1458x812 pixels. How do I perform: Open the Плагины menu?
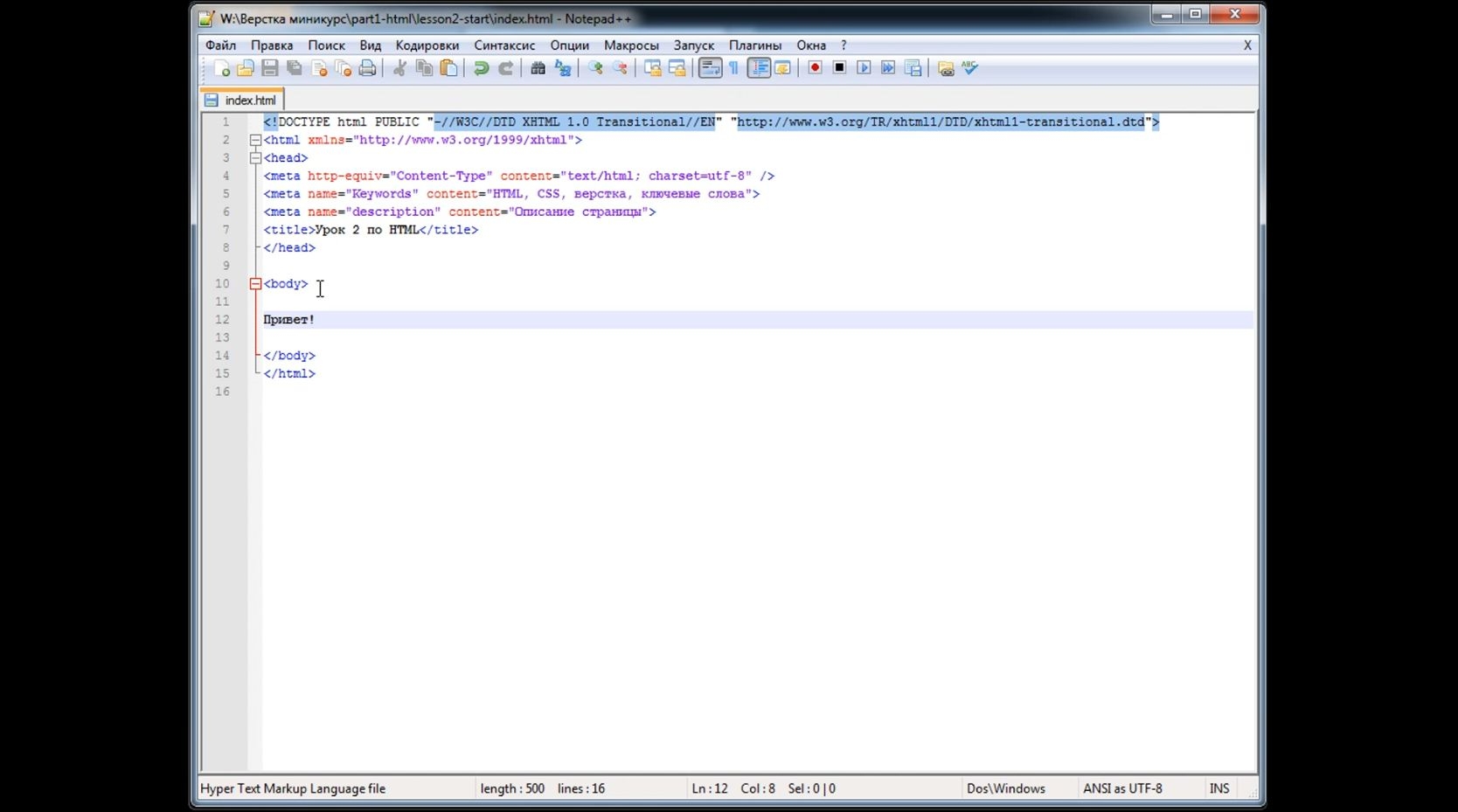(x=755, y=45)
